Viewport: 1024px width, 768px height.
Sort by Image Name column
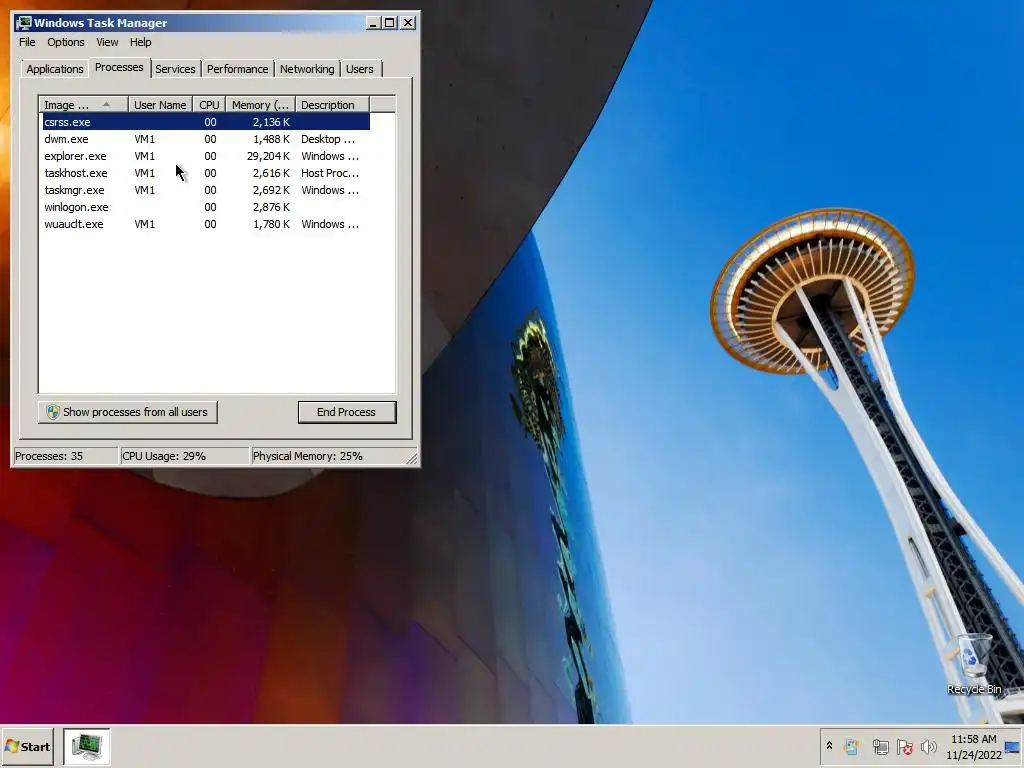pos(84,105)
